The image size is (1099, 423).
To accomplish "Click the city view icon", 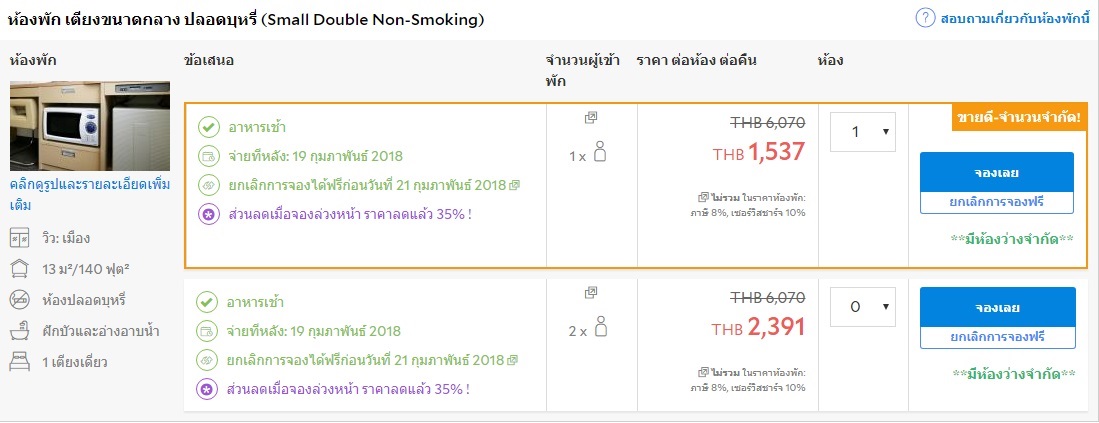I will tap(20, 238).
